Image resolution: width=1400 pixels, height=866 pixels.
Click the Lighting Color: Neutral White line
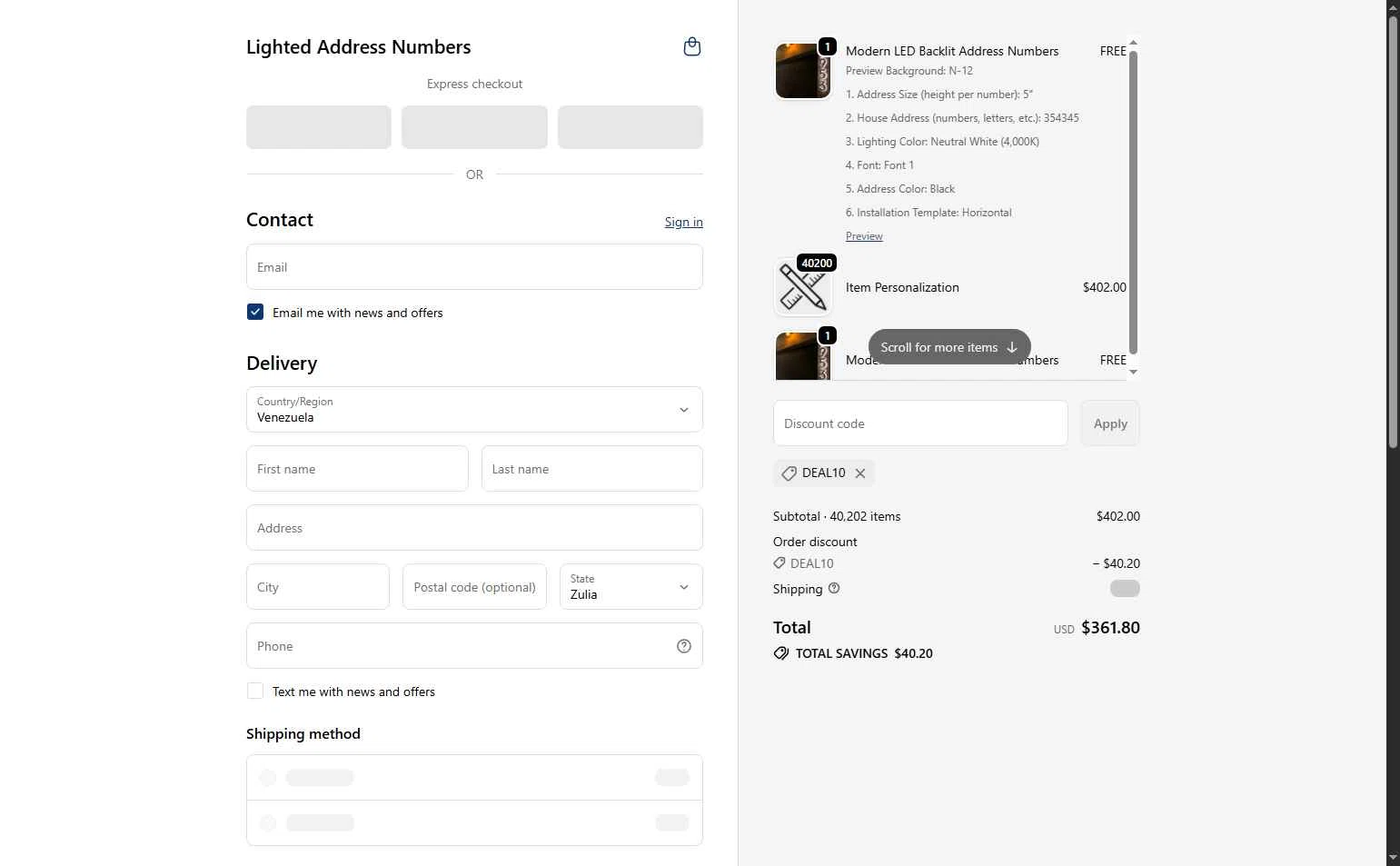(942, 142)
